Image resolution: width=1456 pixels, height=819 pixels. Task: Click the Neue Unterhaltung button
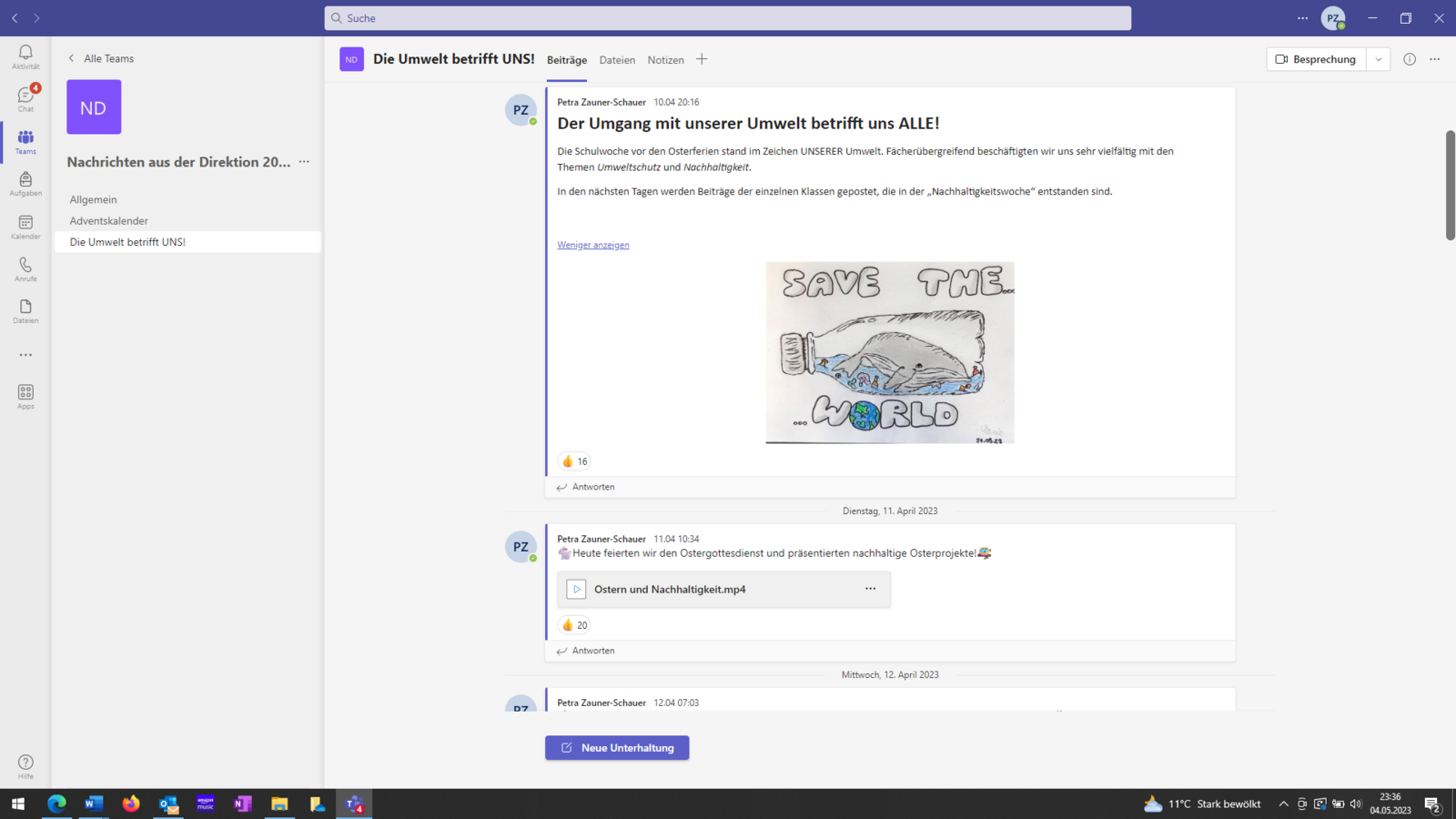pos(617,748)
